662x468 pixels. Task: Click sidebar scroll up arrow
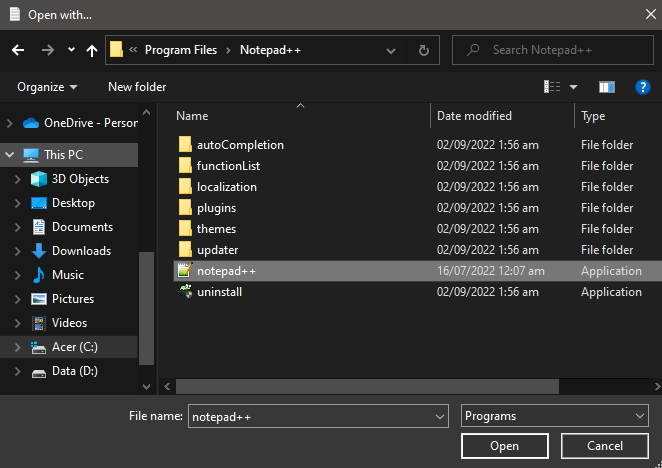(147, 112)
